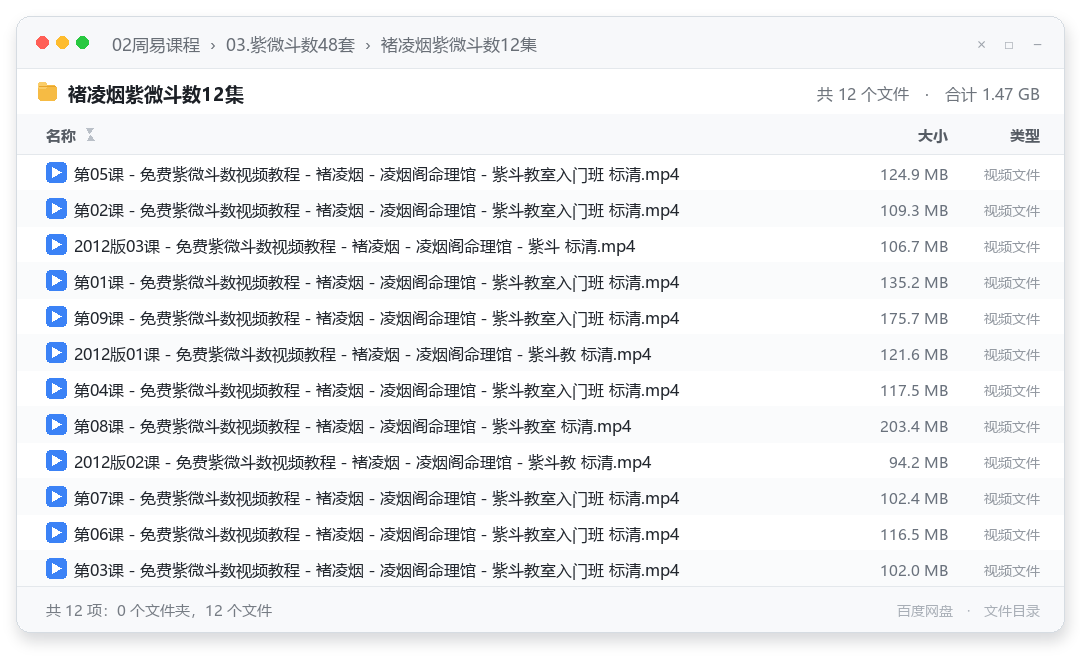Click the video icon beside 第08课 file
The height and width of the screenshot is (656, 1080).
56,425
